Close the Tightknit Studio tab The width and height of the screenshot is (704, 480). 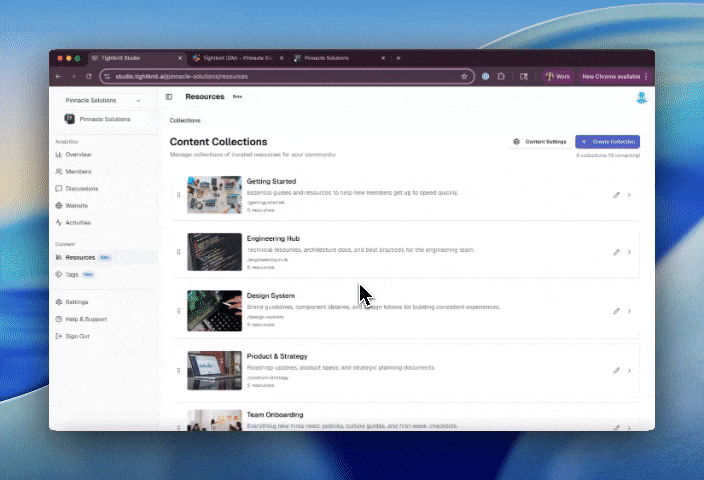tap(180, 58)
